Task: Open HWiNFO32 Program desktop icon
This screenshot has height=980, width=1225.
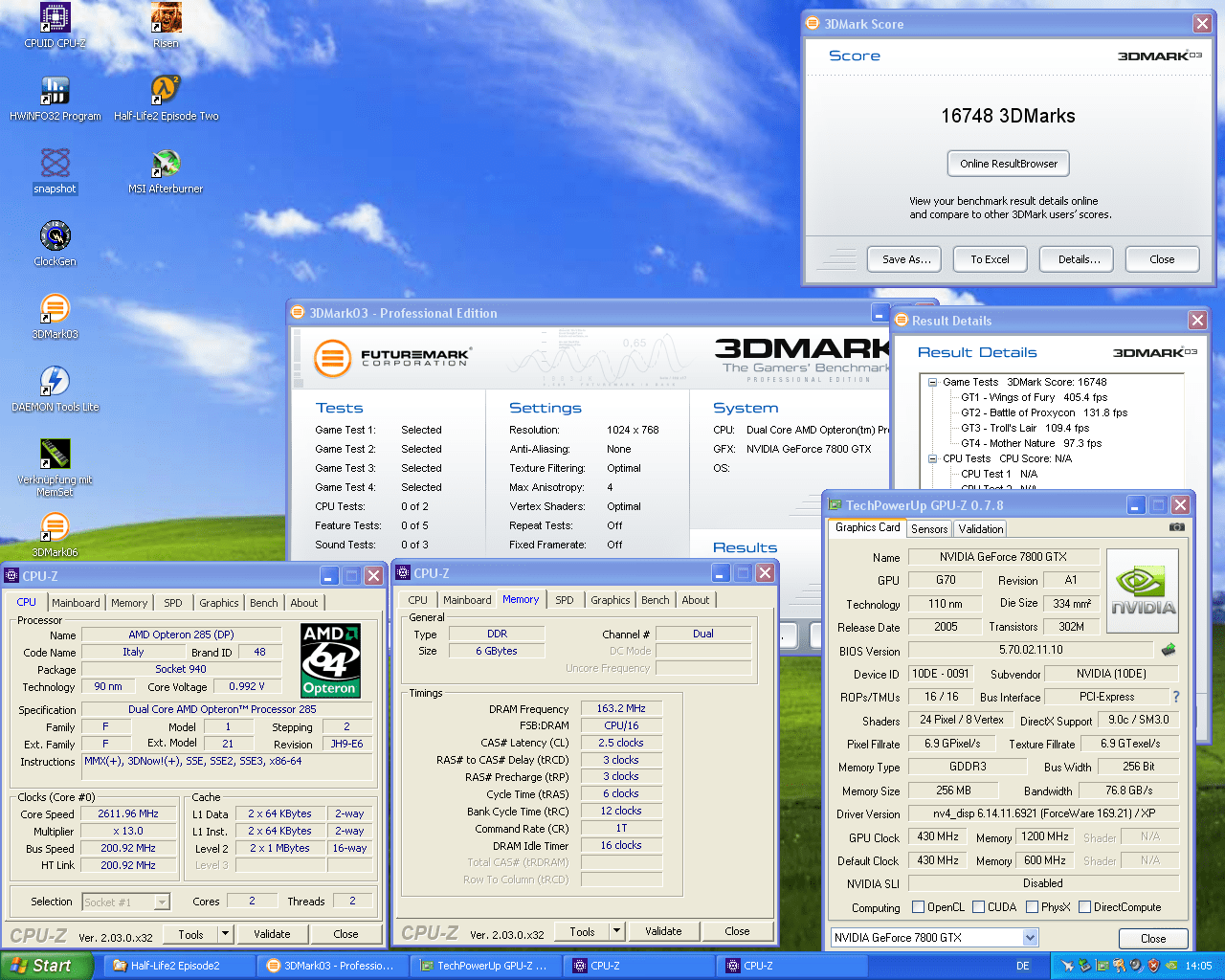Action: (55, 98)
